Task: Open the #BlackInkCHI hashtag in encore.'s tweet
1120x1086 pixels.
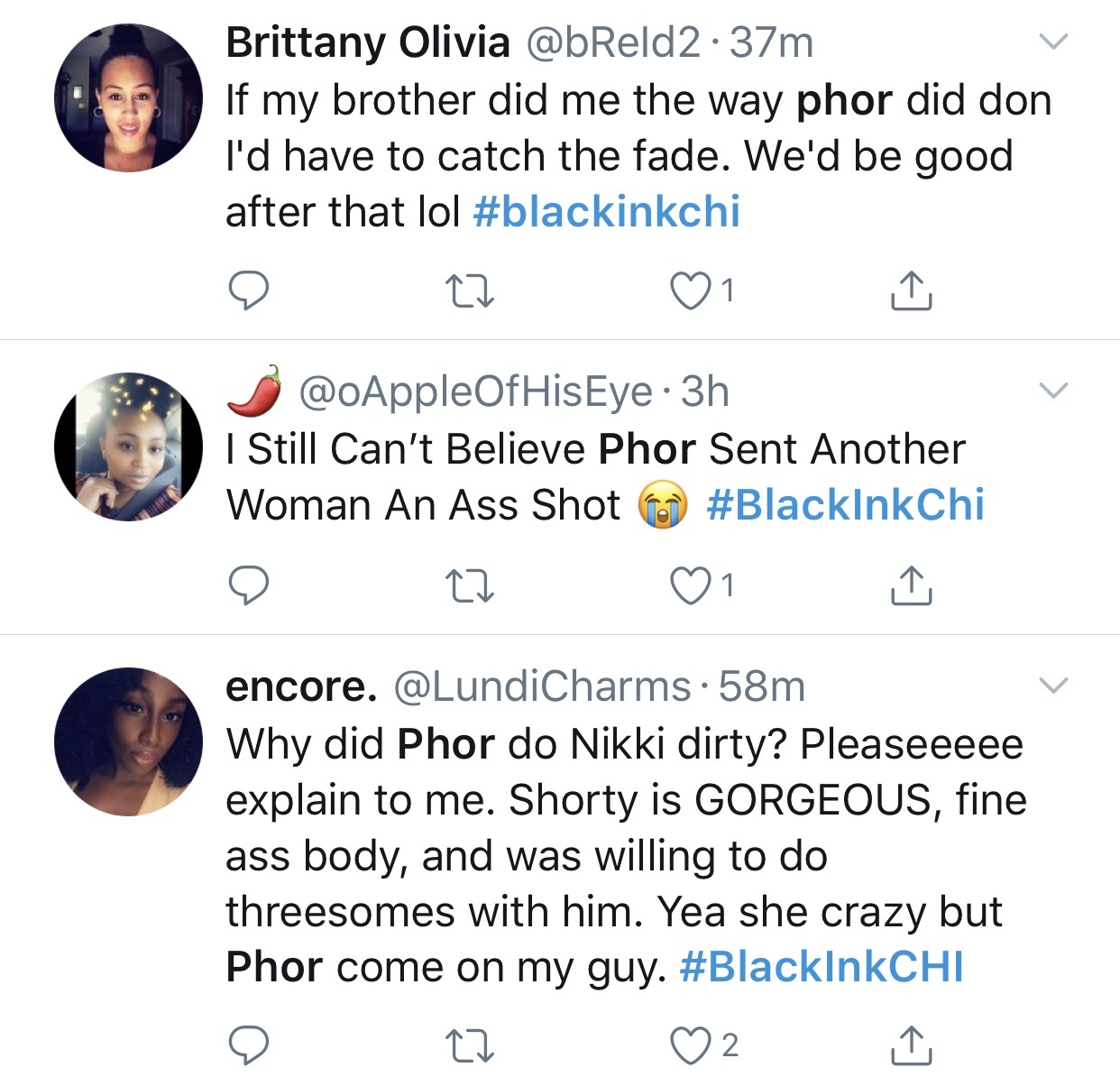Action: tap(822, 966)
